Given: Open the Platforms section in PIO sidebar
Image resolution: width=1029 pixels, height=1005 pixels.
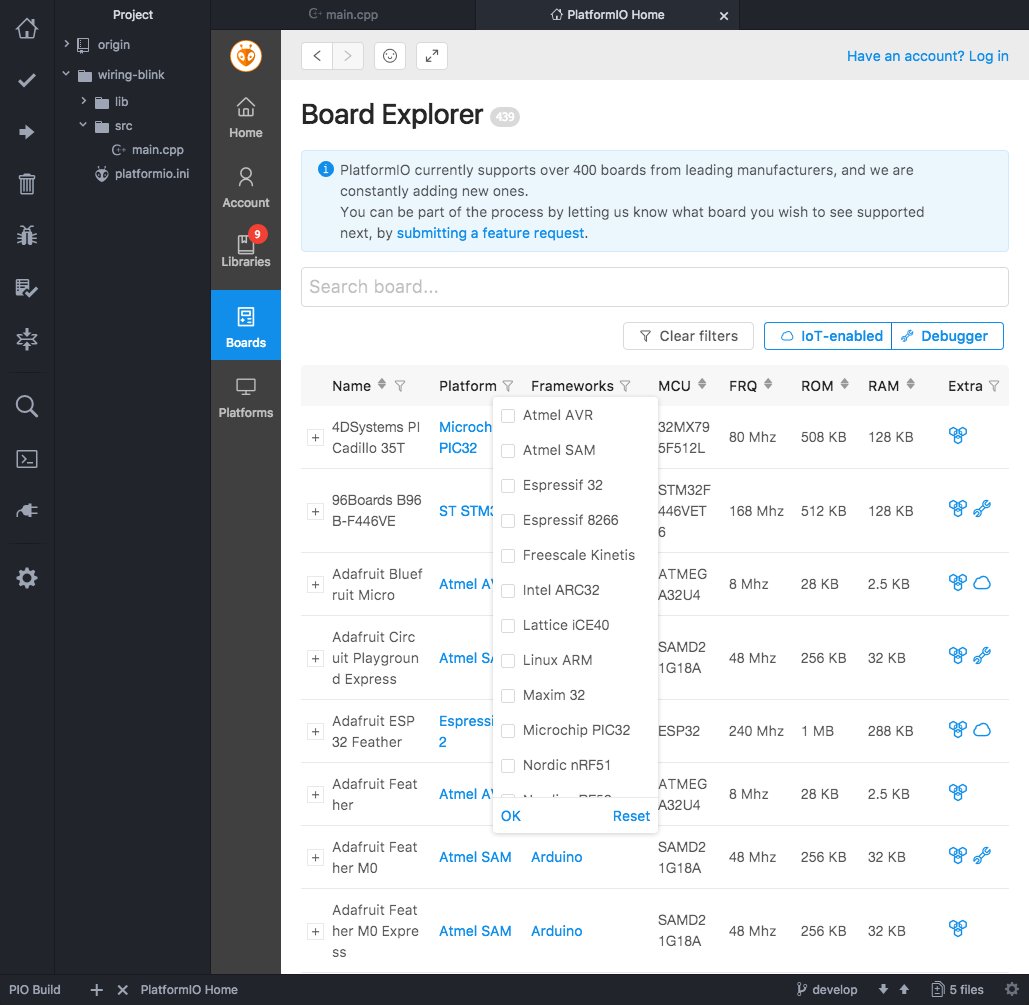Looking at the screenshot, I should (x=246, y=398).
